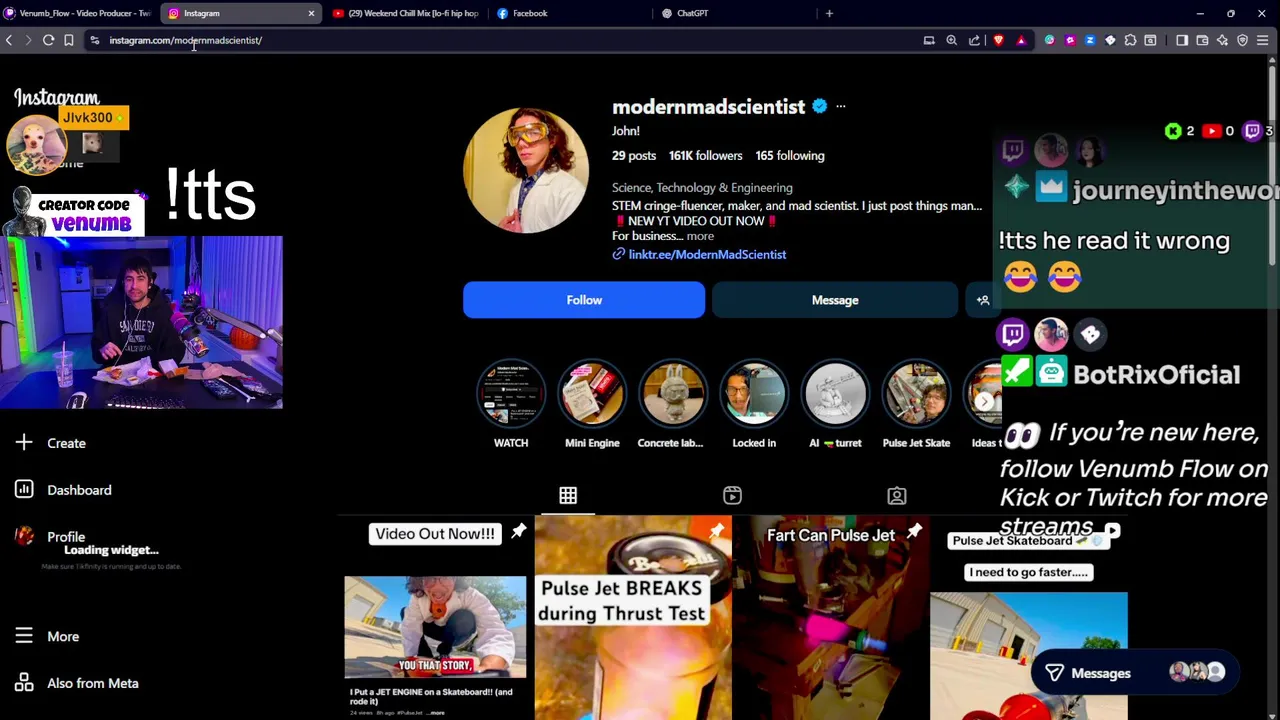This screenshot has height=720, width=1280.
Task: Click the Brave Rewards triangle icon
Action: pyautogui.click(x=1021, y=40)
